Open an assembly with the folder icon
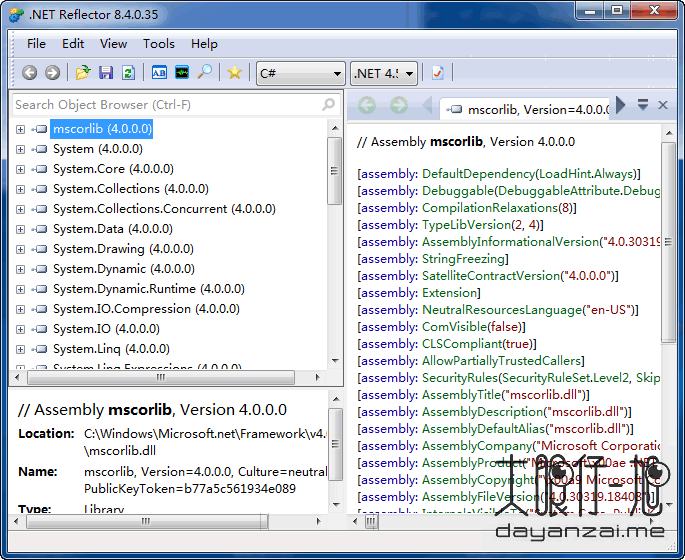The image size is (685, 560). [83, 73]
